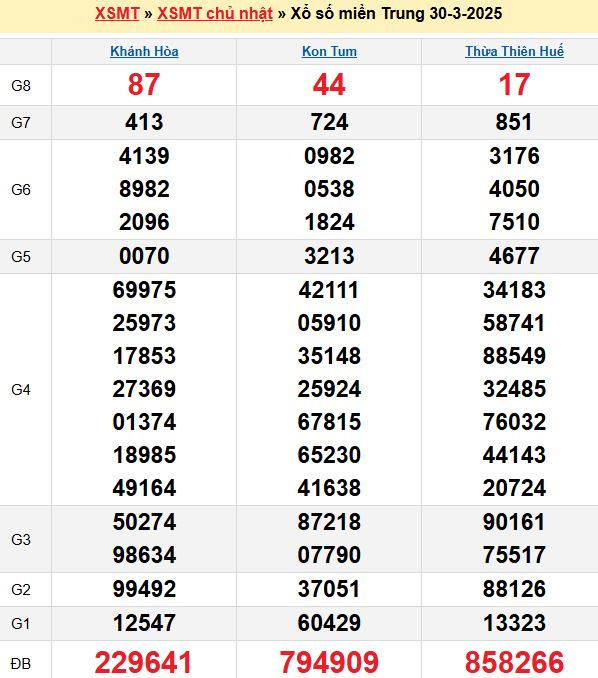The height and width of the screenshot is (678, 598).
Task: Select Kon Tum G8 result 44
Action: click(329, 84)
